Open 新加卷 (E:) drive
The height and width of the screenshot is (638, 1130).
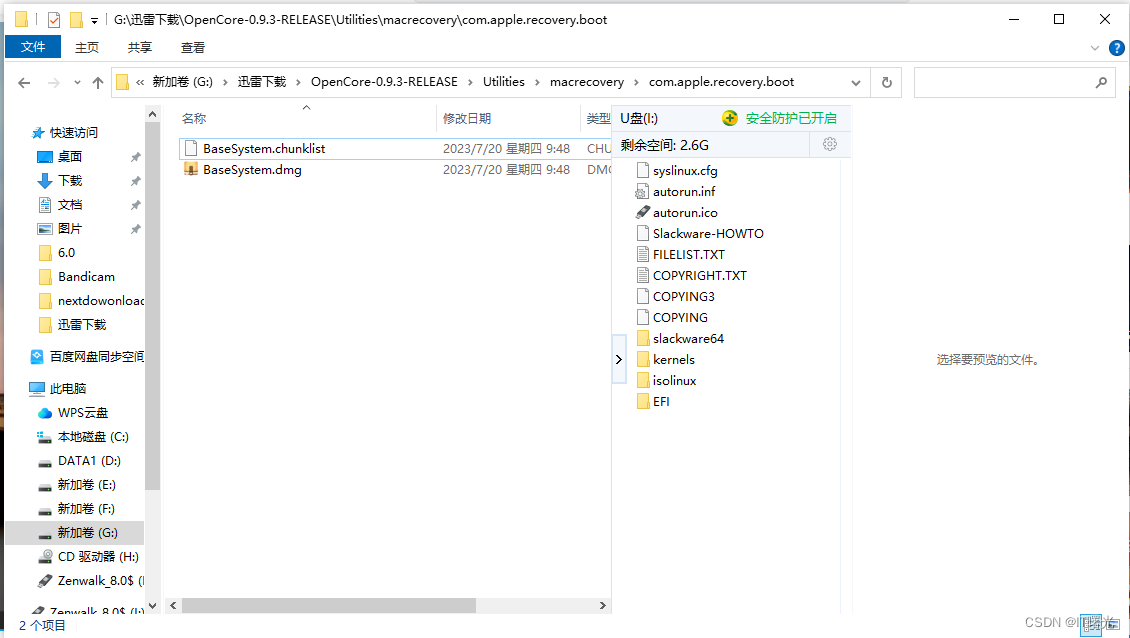tap(86, 484)
